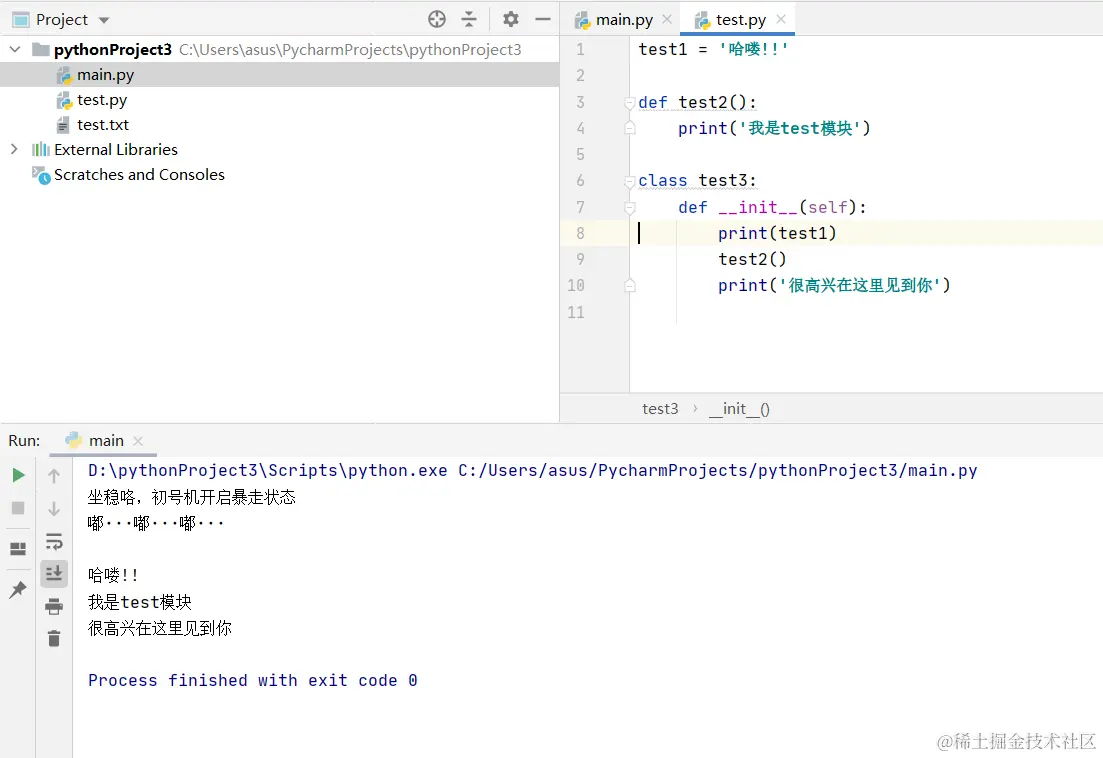Close the main.py editor tab
The width and height of the screenshot is (1103, 758).
tap(667, 19)
